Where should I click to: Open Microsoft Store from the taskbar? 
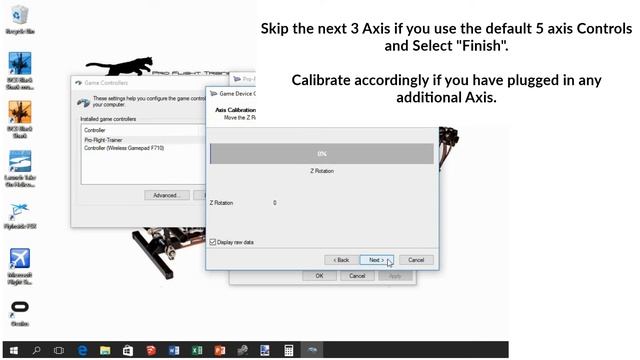(x=128, y=350)
